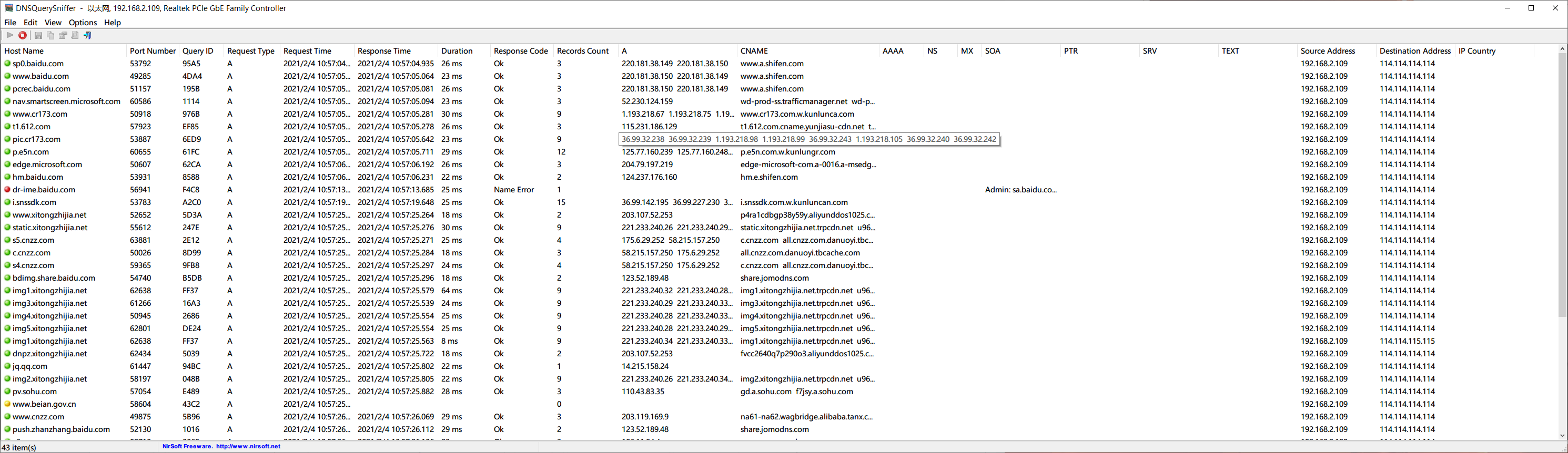Sort by the Response Code column header
Screen dimensions: 1568x453
coord(521,51)
